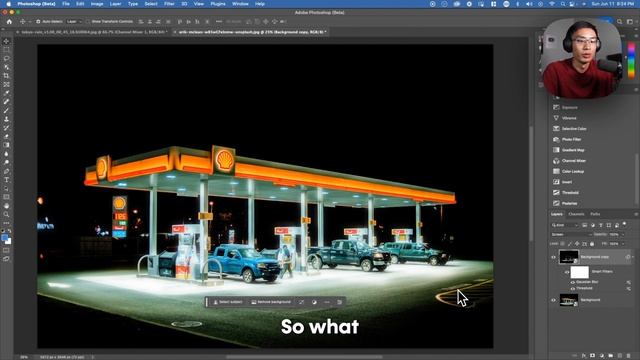This screenshot has width=640, height=360.
Task: Select the Rectangle shape tool
Action: point(7,197)
